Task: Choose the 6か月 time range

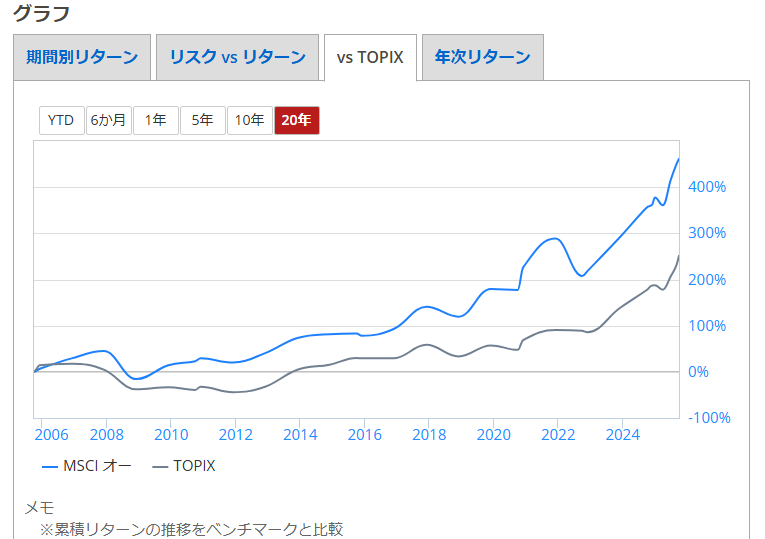Action: pyautogui.click(x=108, y=120)
